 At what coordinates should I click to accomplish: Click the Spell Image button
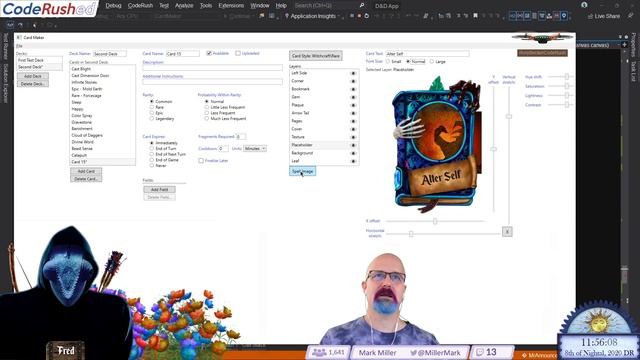click(x=302, y=171)
